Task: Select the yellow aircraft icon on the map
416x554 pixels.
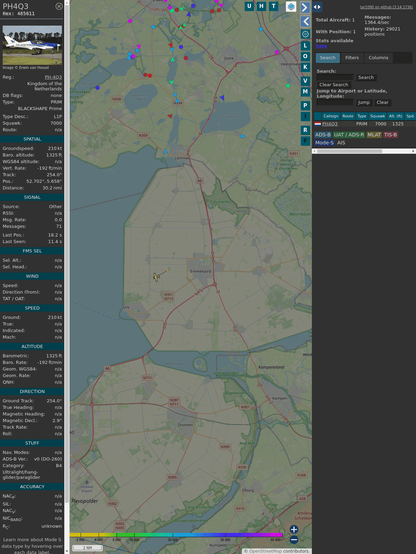Action: tap(156, 277)
